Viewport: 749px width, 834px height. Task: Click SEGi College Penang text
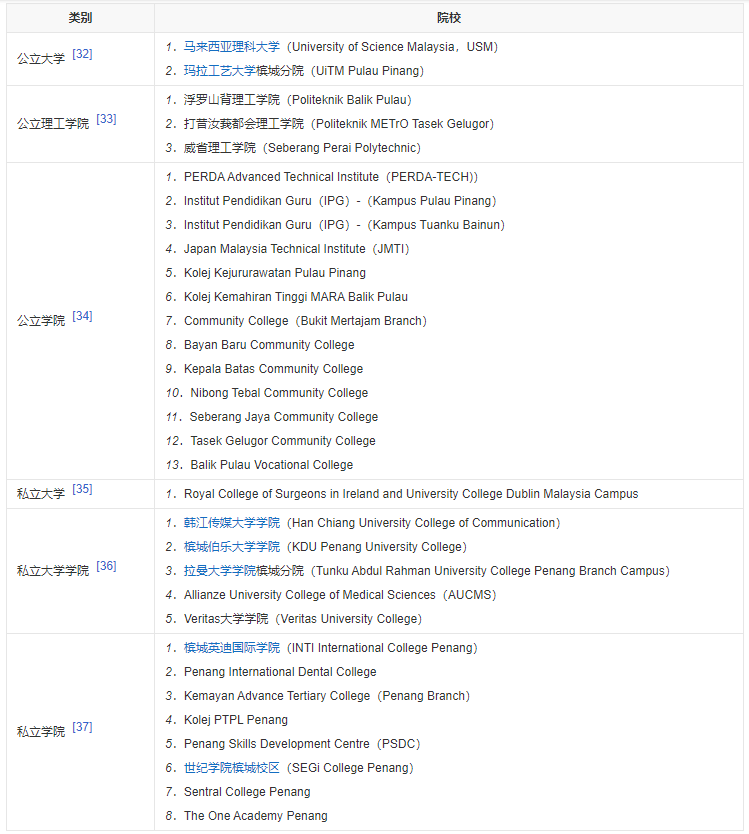click(351, 768)
